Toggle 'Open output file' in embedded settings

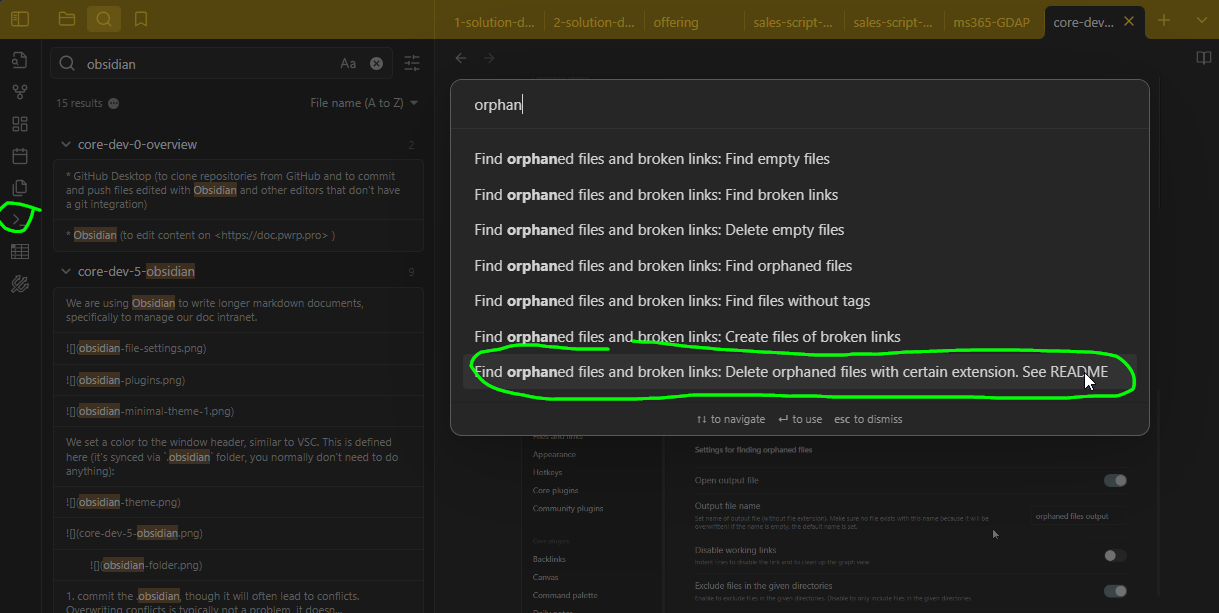(1115, 480)
